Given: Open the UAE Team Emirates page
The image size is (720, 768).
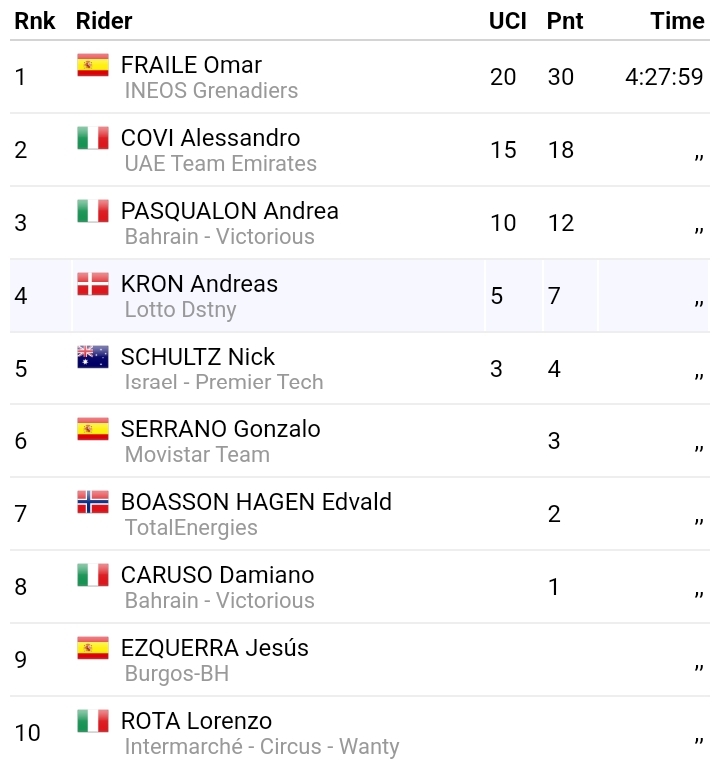Looking at the screenshot, I should coord(220,164).
